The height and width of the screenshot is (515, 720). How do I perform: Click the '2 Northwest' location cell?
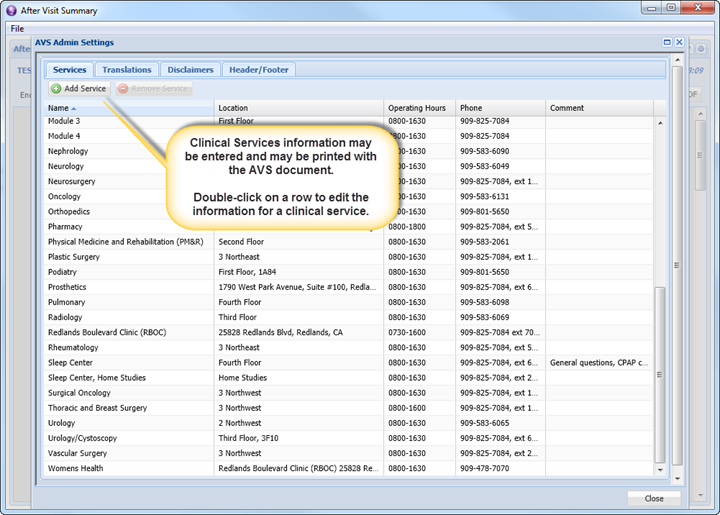[299, 423]
